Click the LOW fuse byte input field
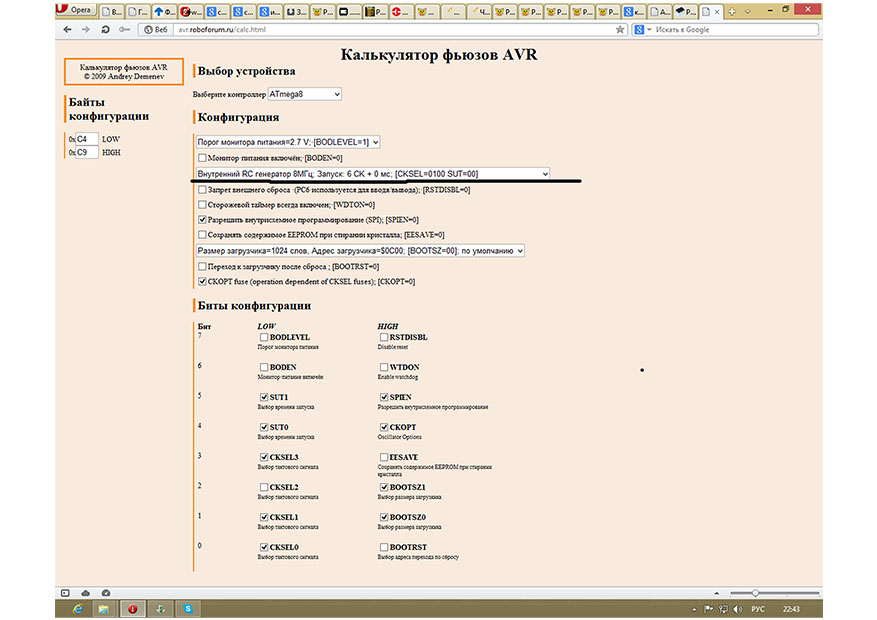This screenshot has height=620, width=877. [x=87, y=139]
